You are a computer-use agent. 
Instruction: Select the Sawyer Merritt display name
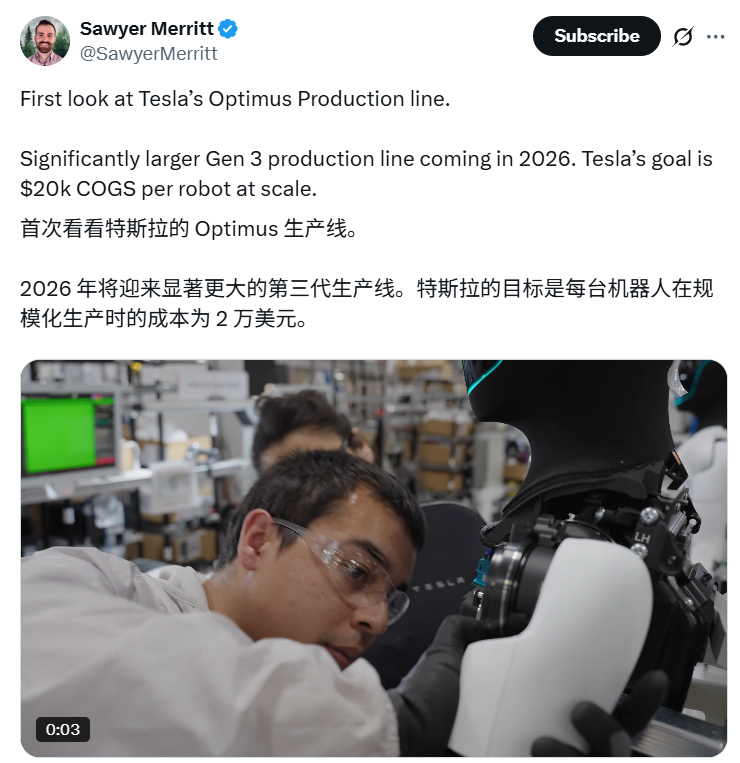click(x=146, y=29)
